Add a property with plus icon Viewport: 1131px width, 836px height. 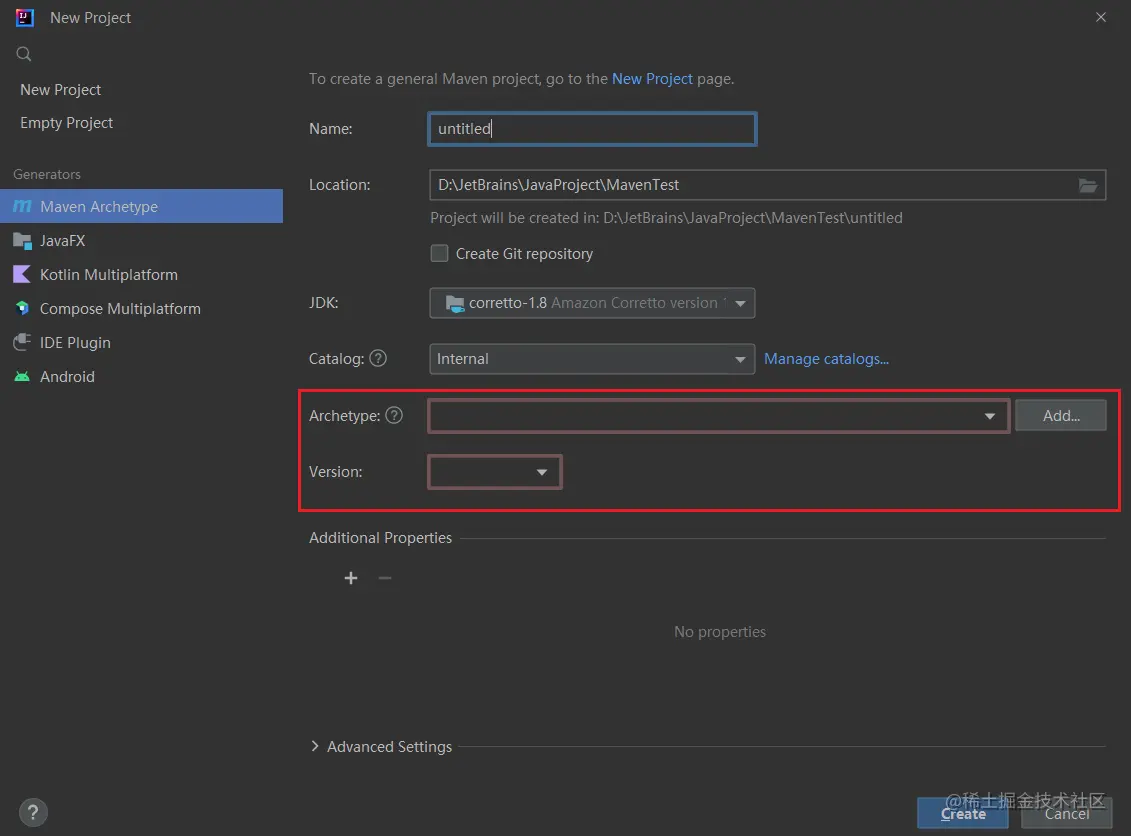click(x=351, y=578)
